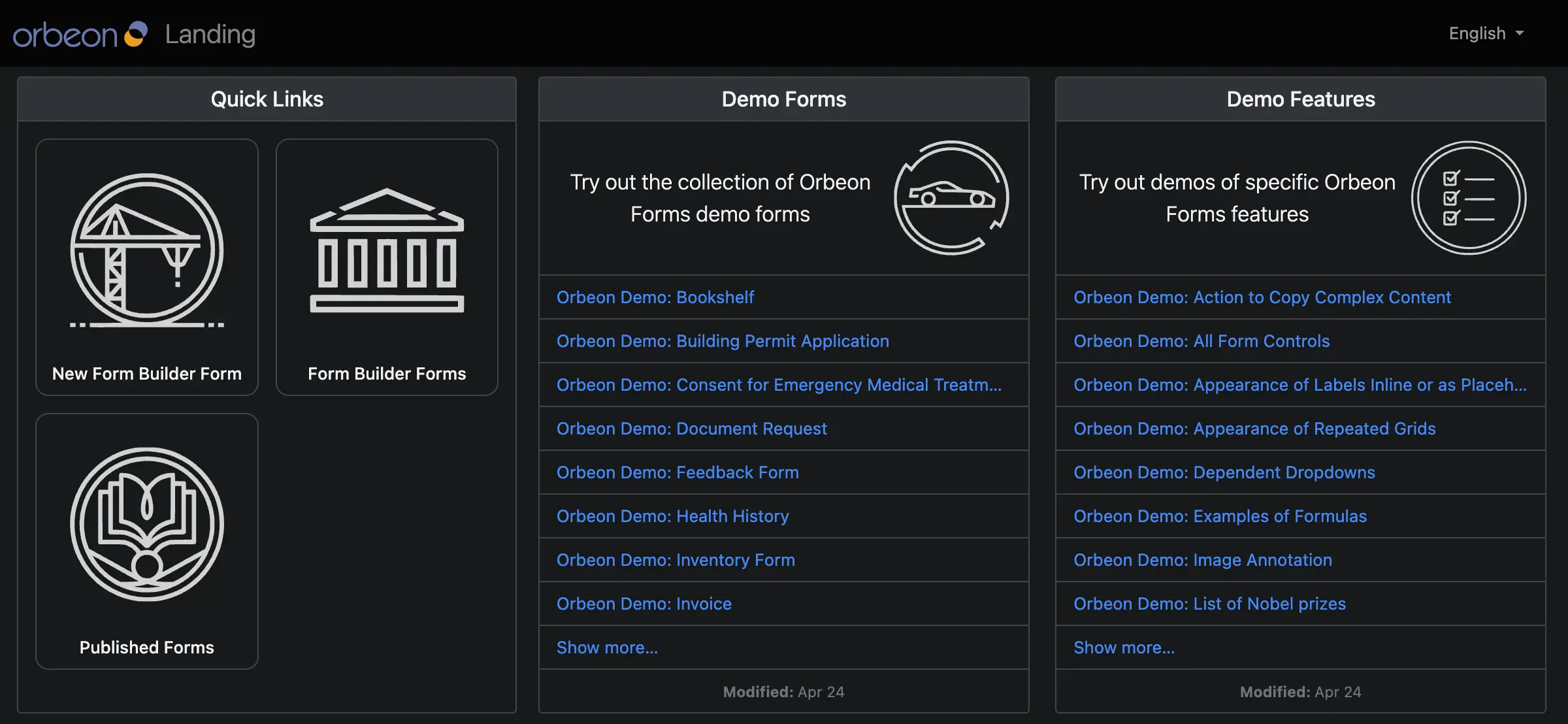1568x724 pixels.
Task: Click the Demo Forms description text
Action: [x=720, y=198]
